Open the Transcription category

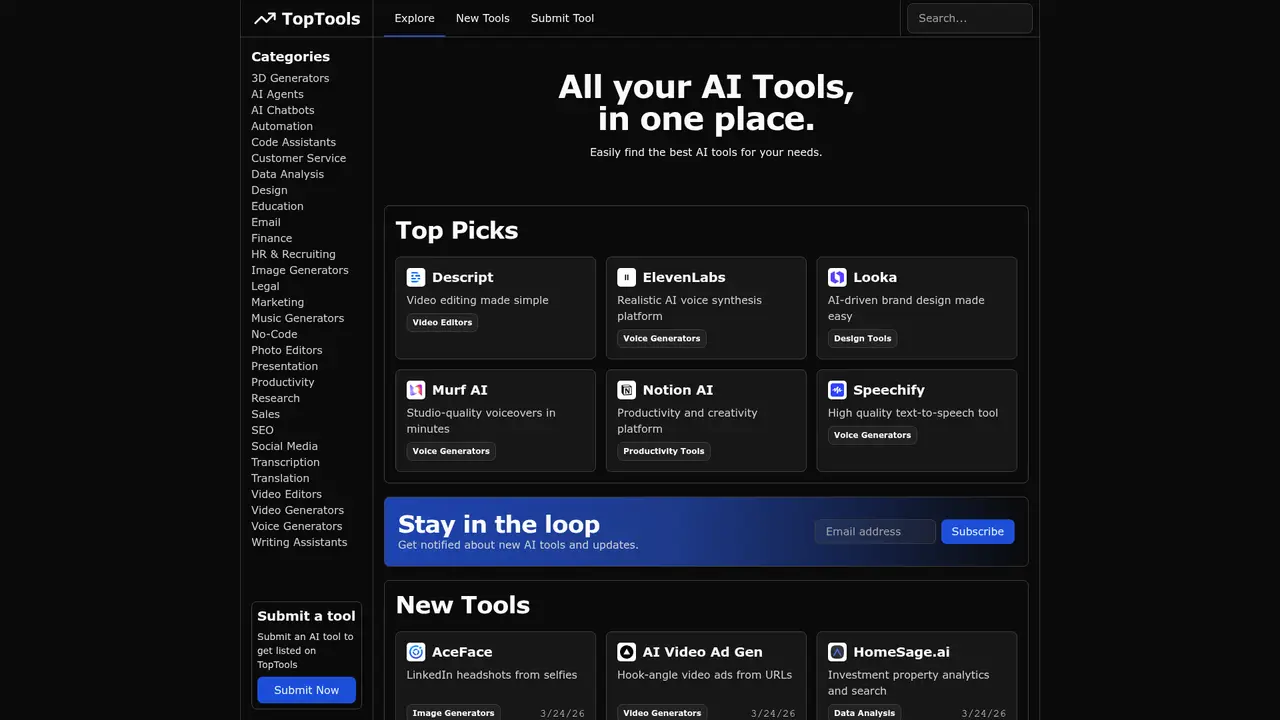click(x=285, y=462)
